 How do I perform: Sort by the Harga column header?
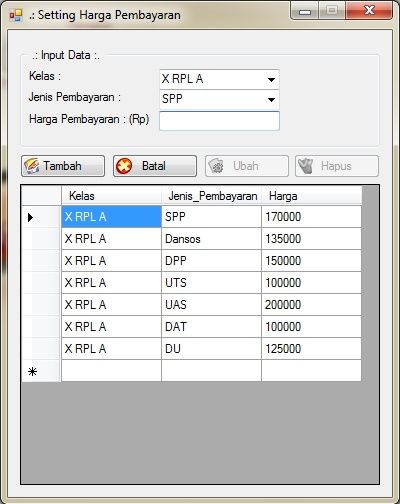(x=312, y=196)
